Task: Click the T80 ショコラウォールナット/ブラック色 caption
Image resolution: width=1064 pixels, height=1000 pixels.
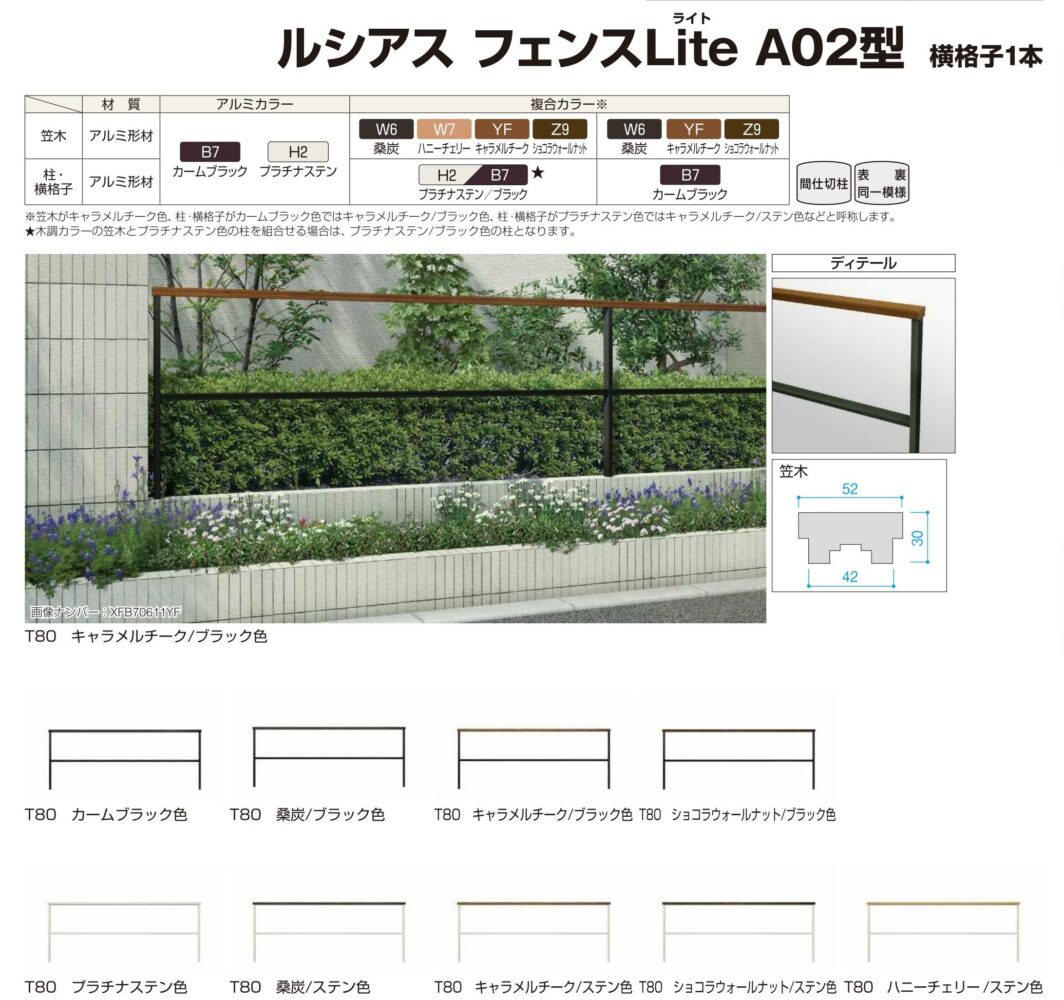Action: point(738,814)
